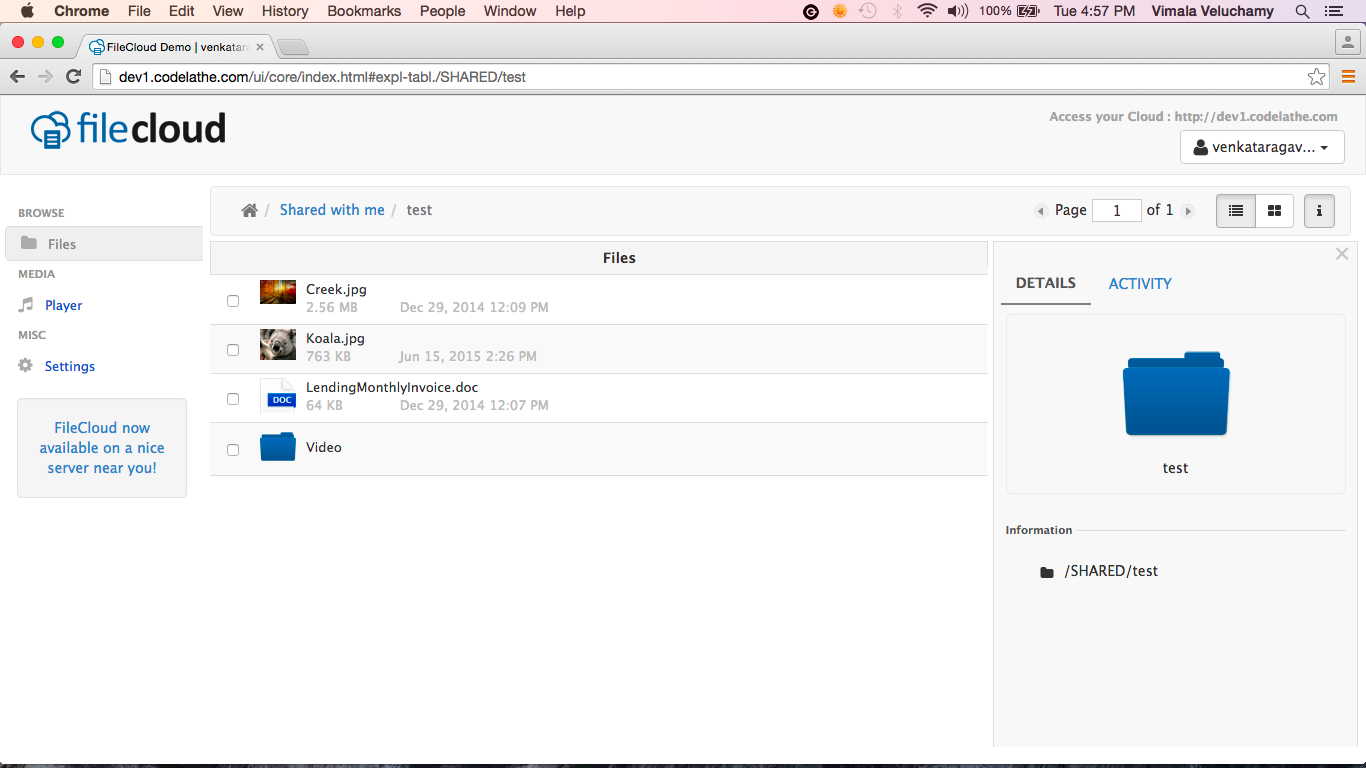Open Notification Center list icon

(1333, 11)
